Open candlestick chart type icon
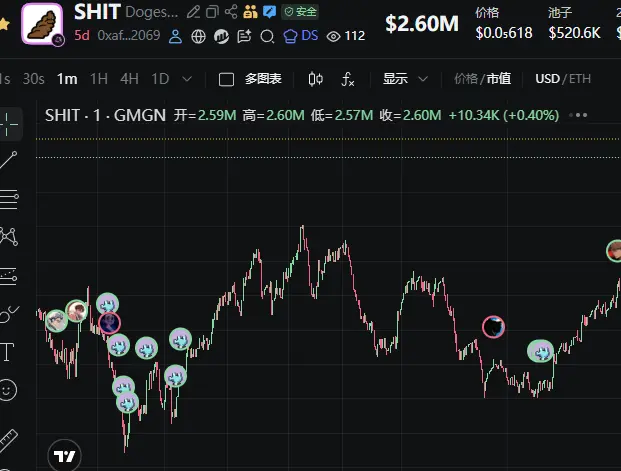 point(315,79)
